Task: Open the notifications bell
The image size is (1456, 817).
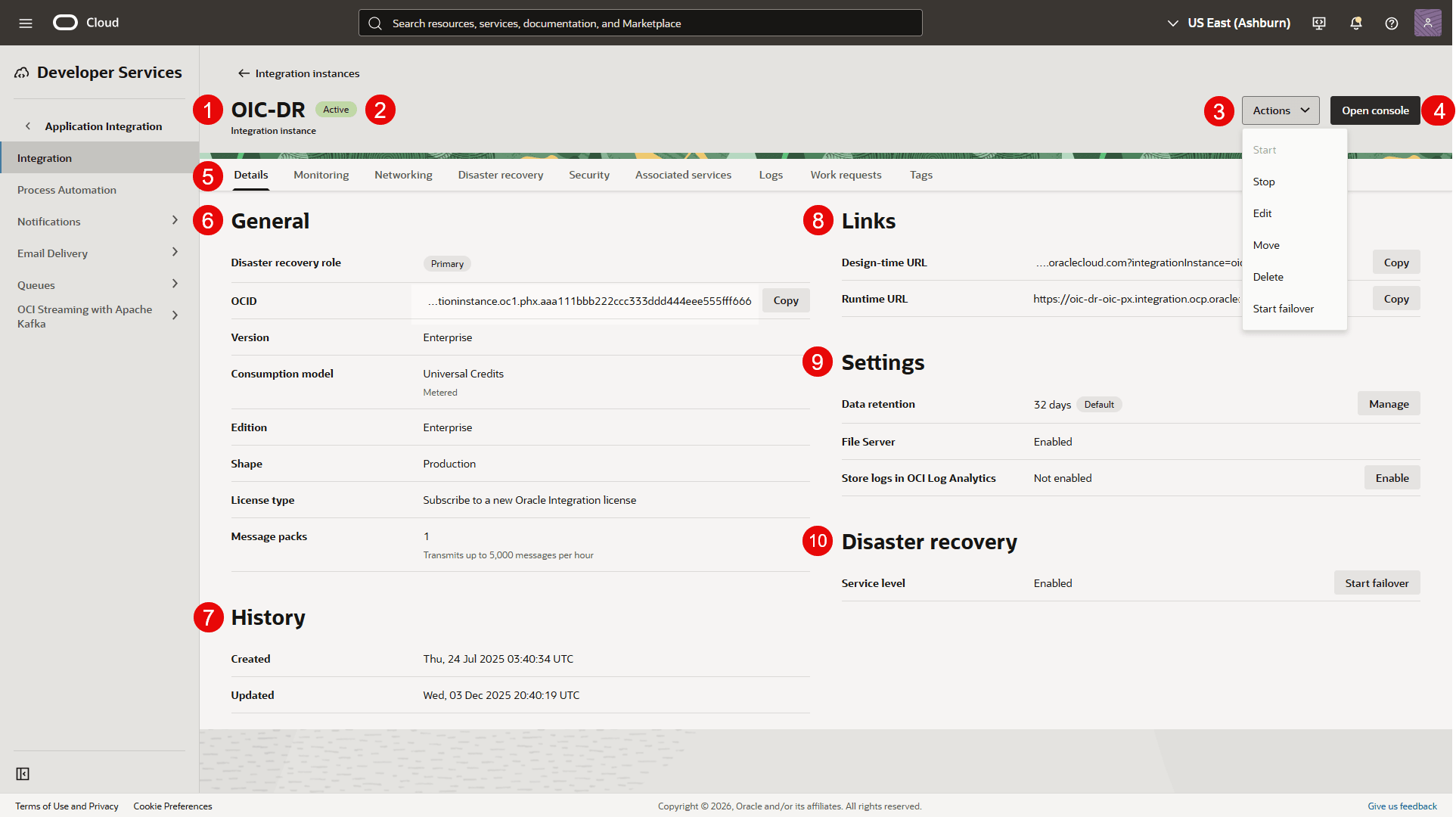Action: (x=1355, y=23)
